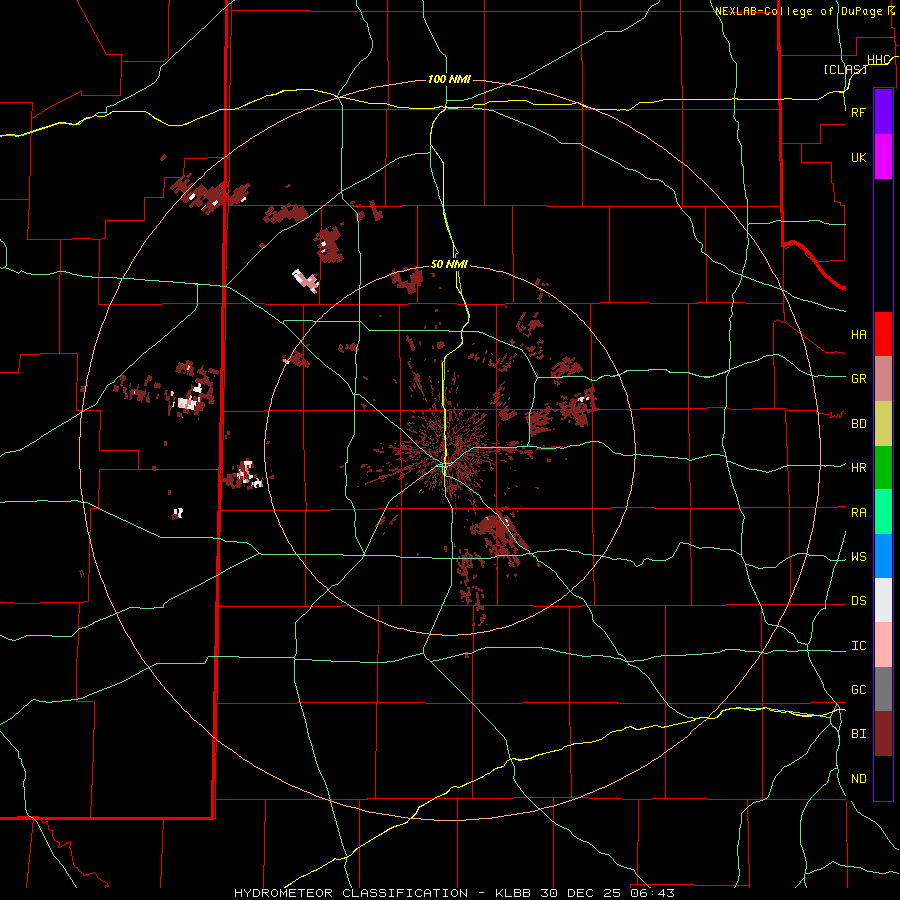Click the brown BI legend swatch
Screen dimensions: 900x900
[x=883, y=734]
